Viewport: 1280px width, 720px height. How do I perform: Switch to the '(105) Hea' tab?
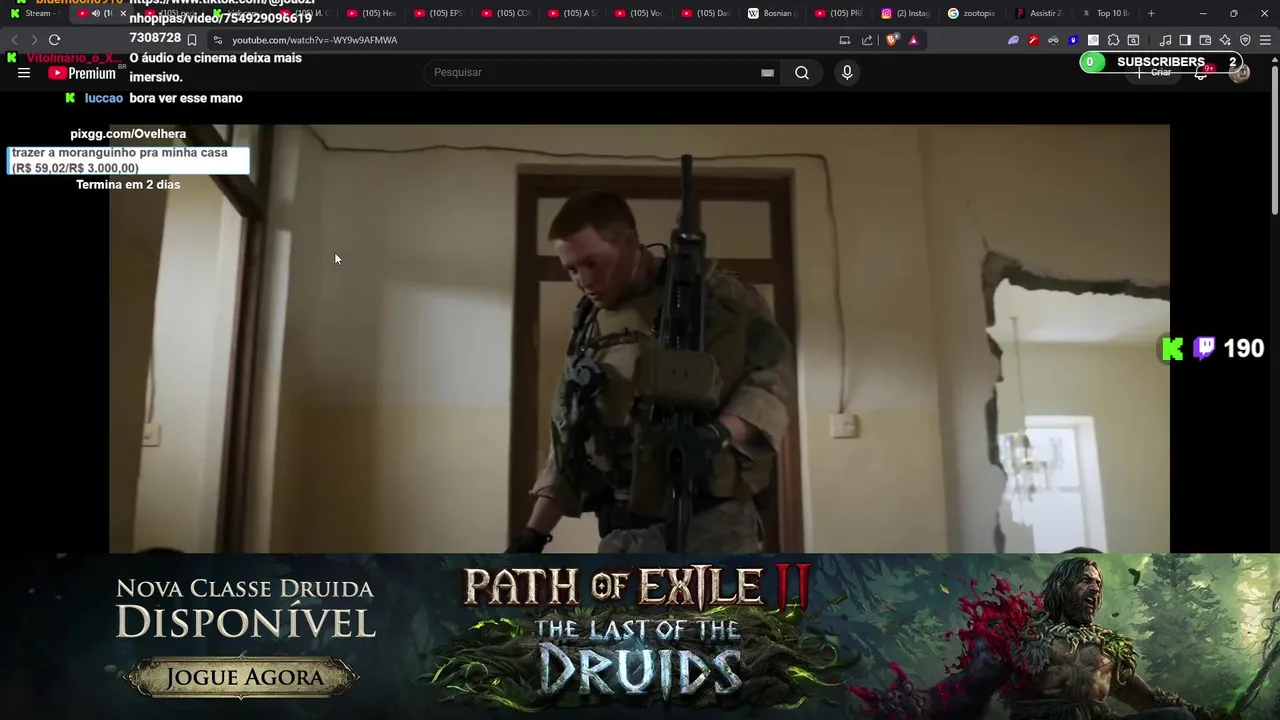pyautogui.click(x=371, y=13)
